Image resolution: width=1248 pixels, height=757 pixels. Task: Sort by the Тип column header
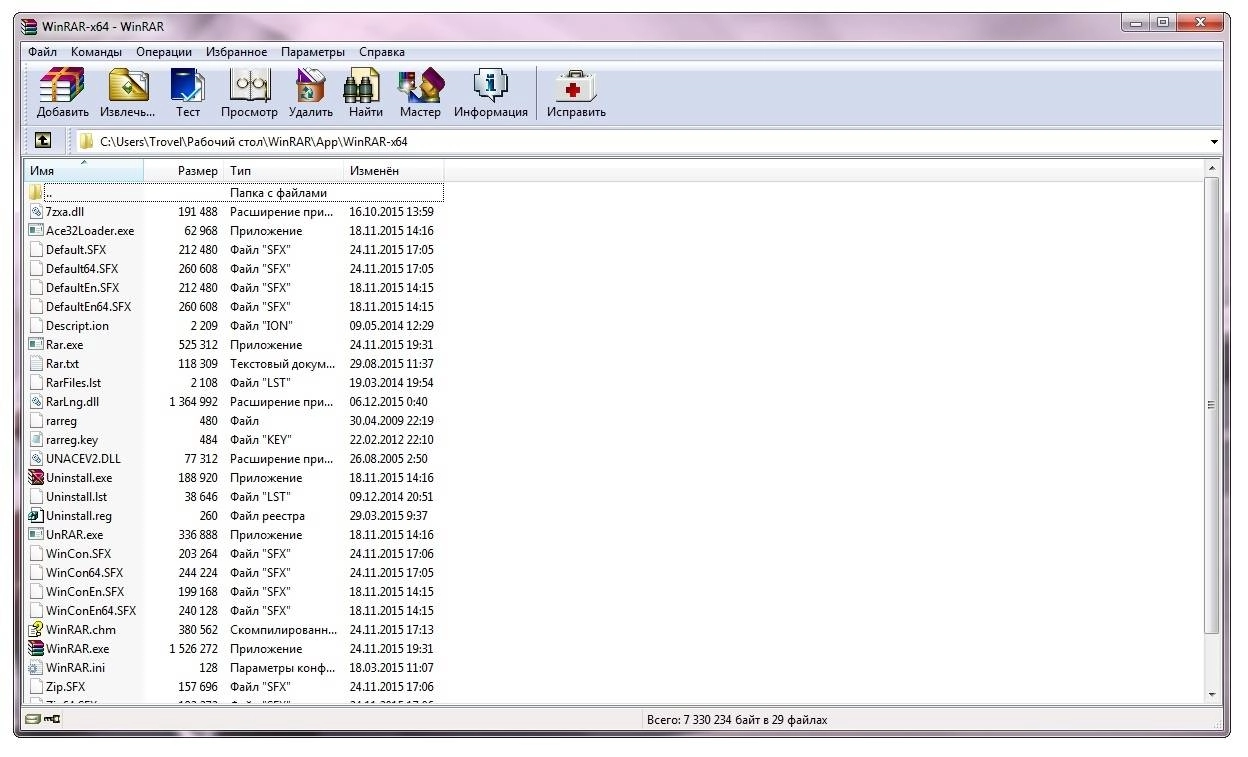click(284, 171)
